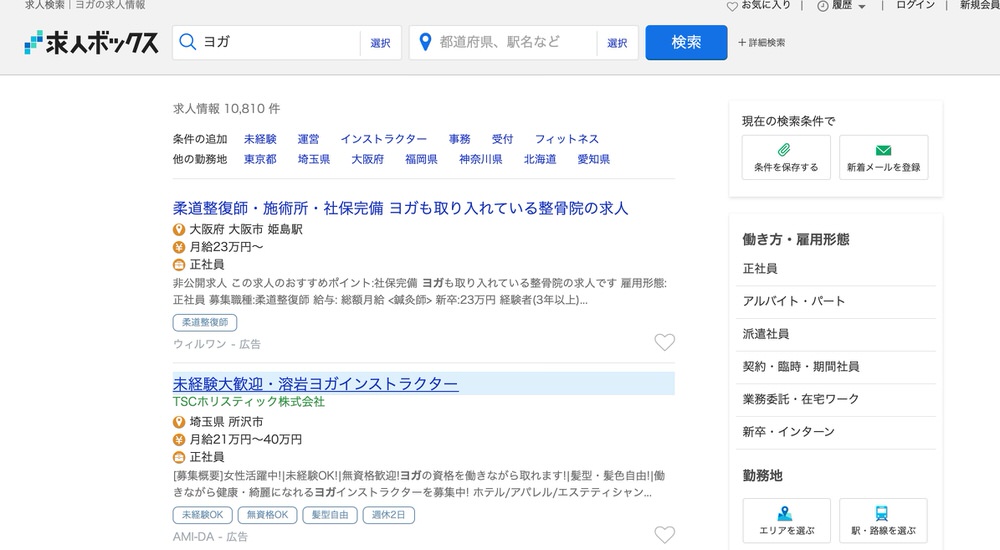Open 選択 next to the location field
The image size is (1000, 550).
(x=617, y=43)
